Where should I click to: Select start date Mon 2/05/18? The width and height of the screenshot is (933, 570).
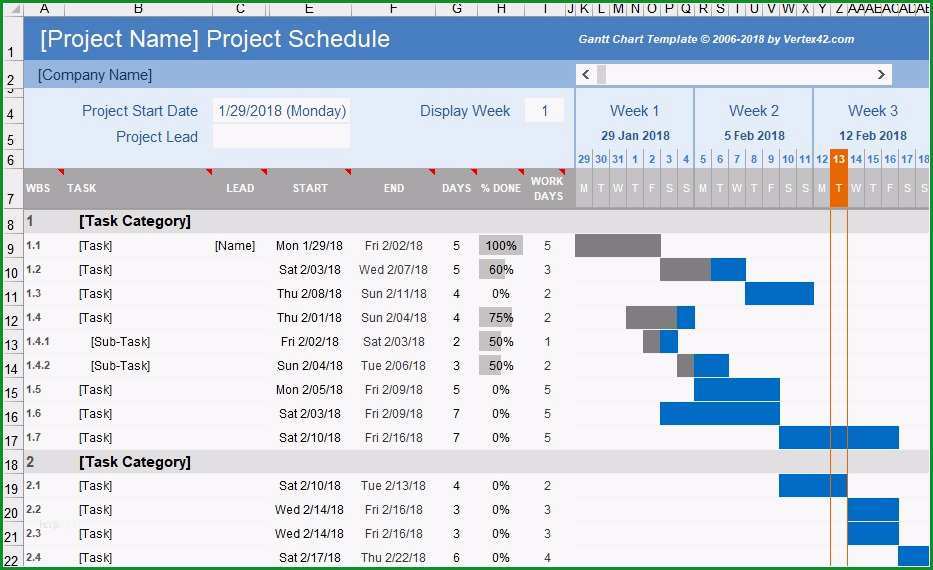click(309, 390)
